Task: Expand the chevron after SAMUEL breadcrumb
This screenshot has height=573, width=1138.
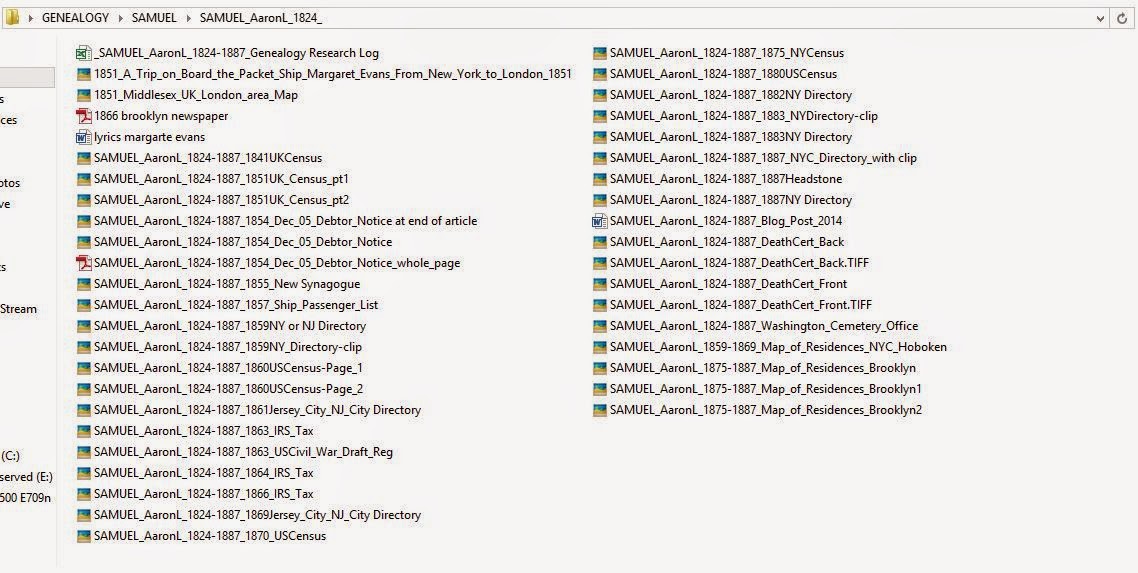Action: click(189, 18)
